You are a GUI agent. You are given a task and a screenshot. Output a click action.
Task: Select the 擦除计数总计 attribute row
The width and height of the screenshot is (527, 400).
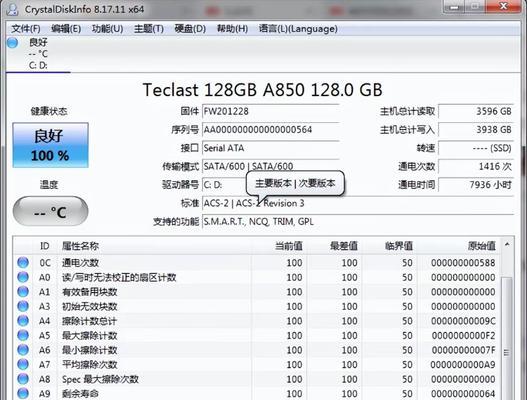click(x=257, y=321)
